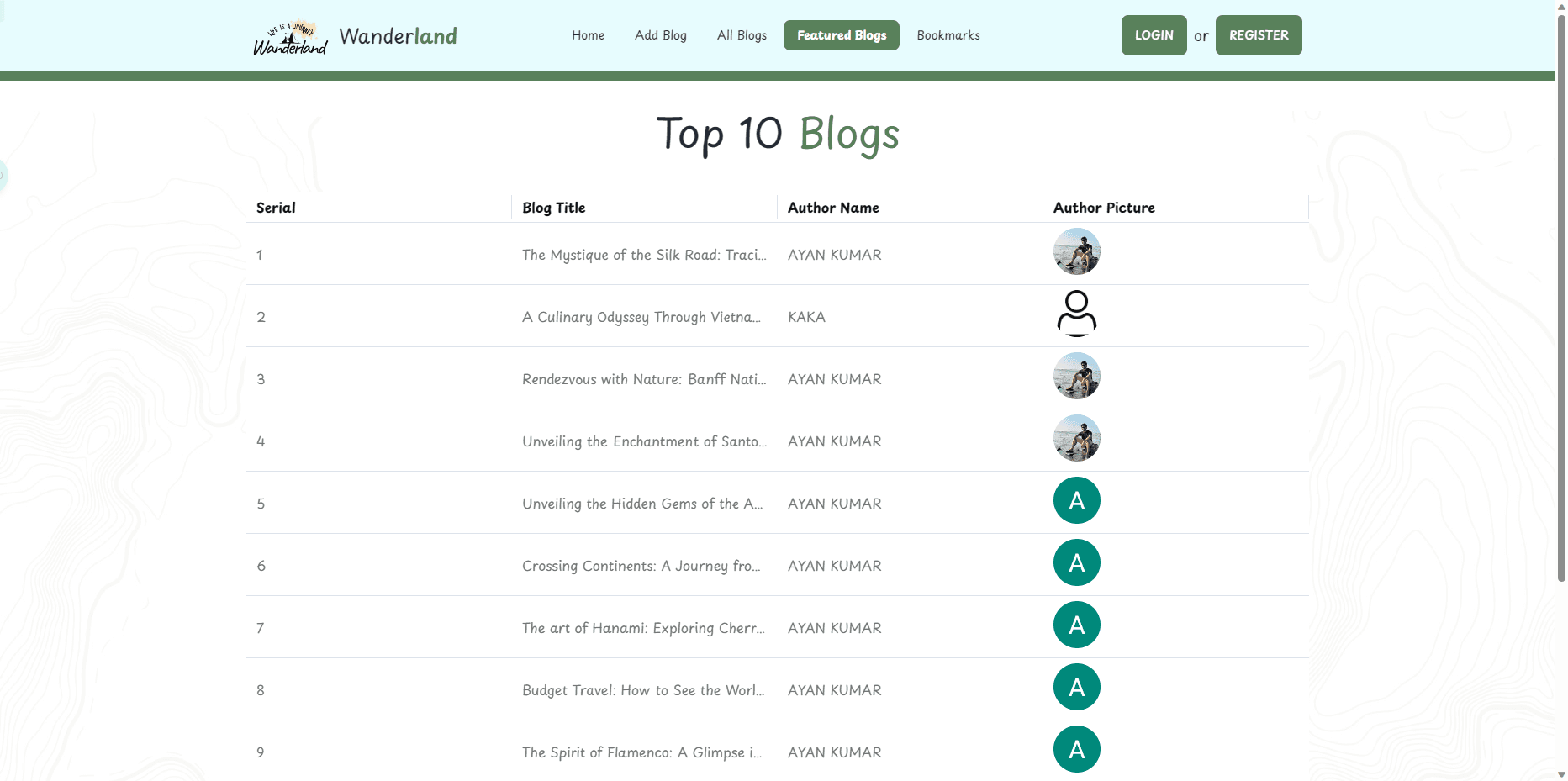The image size is (1568, 781).
Task: Click the Wanderland logo image
Action: click(x=290, y=37)
